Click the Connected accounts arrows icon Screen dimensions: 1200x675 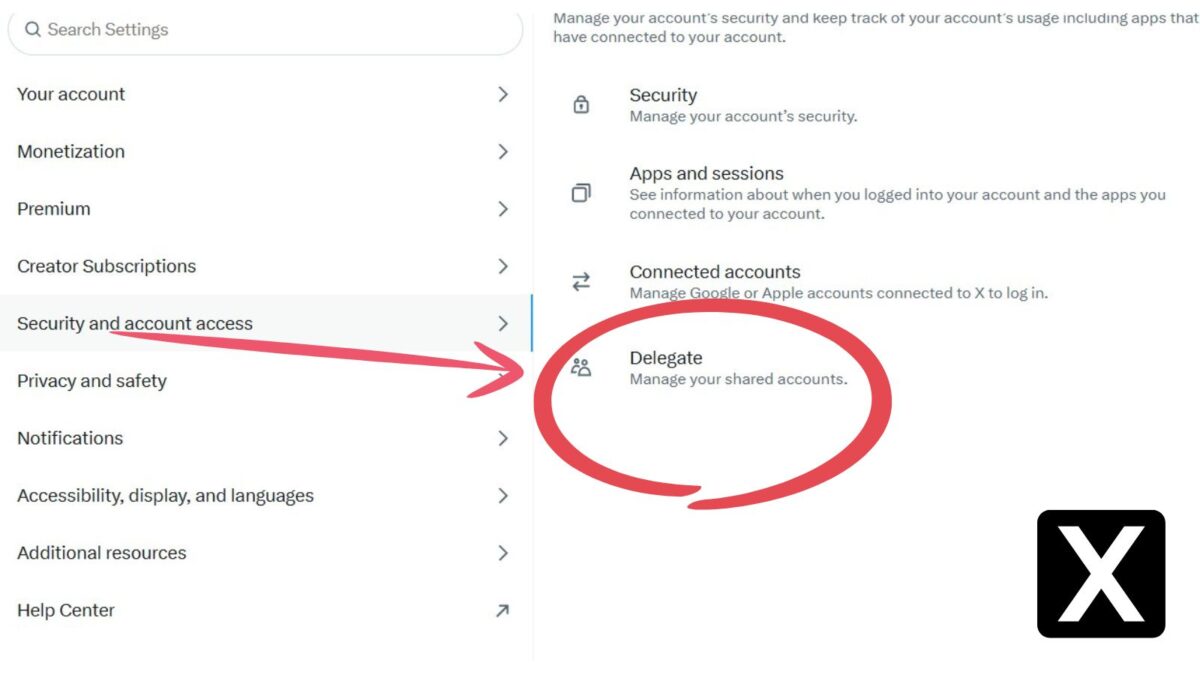(x=581, y=282)
